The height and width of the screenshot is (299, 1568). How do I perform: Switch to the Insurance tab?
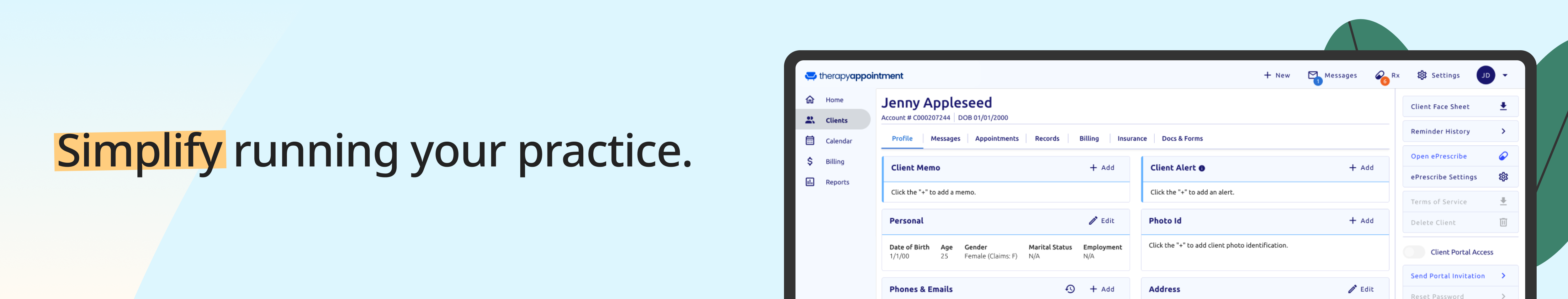(x=1131, y=139)
